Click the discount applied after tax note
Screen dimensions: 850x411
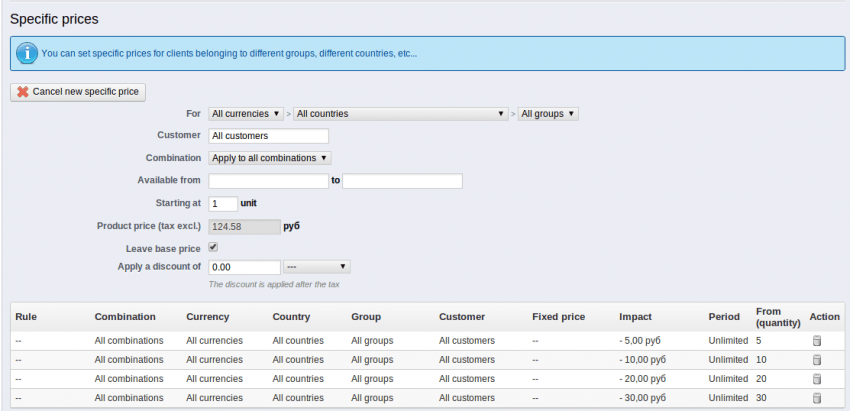(x=274, y=284)
